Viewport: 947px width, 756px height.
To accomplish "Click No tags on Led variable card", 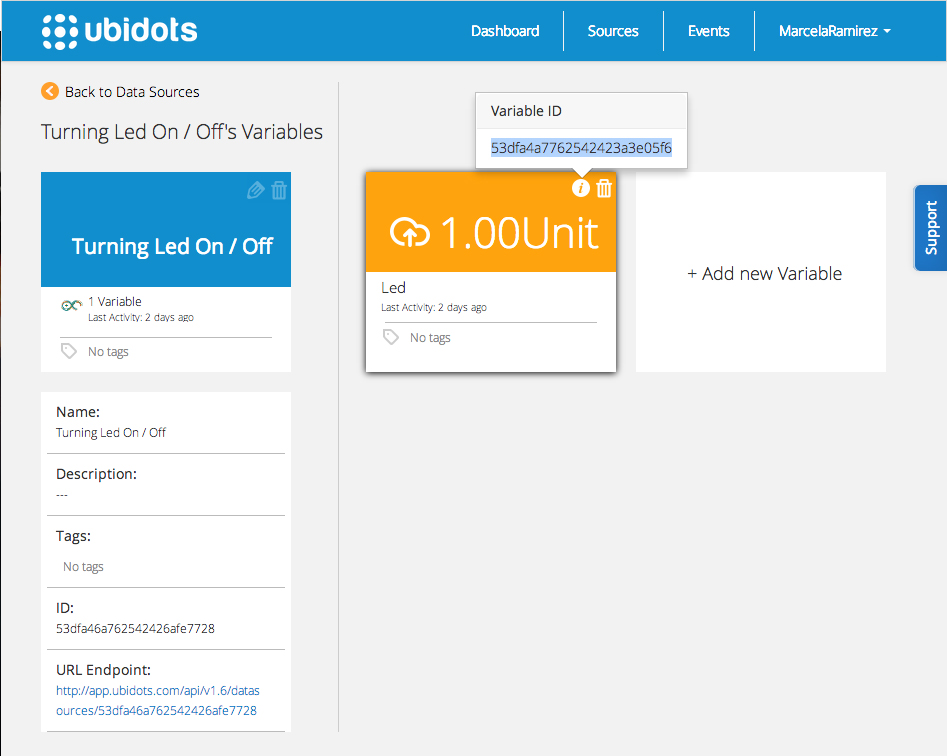I will 430,338.
